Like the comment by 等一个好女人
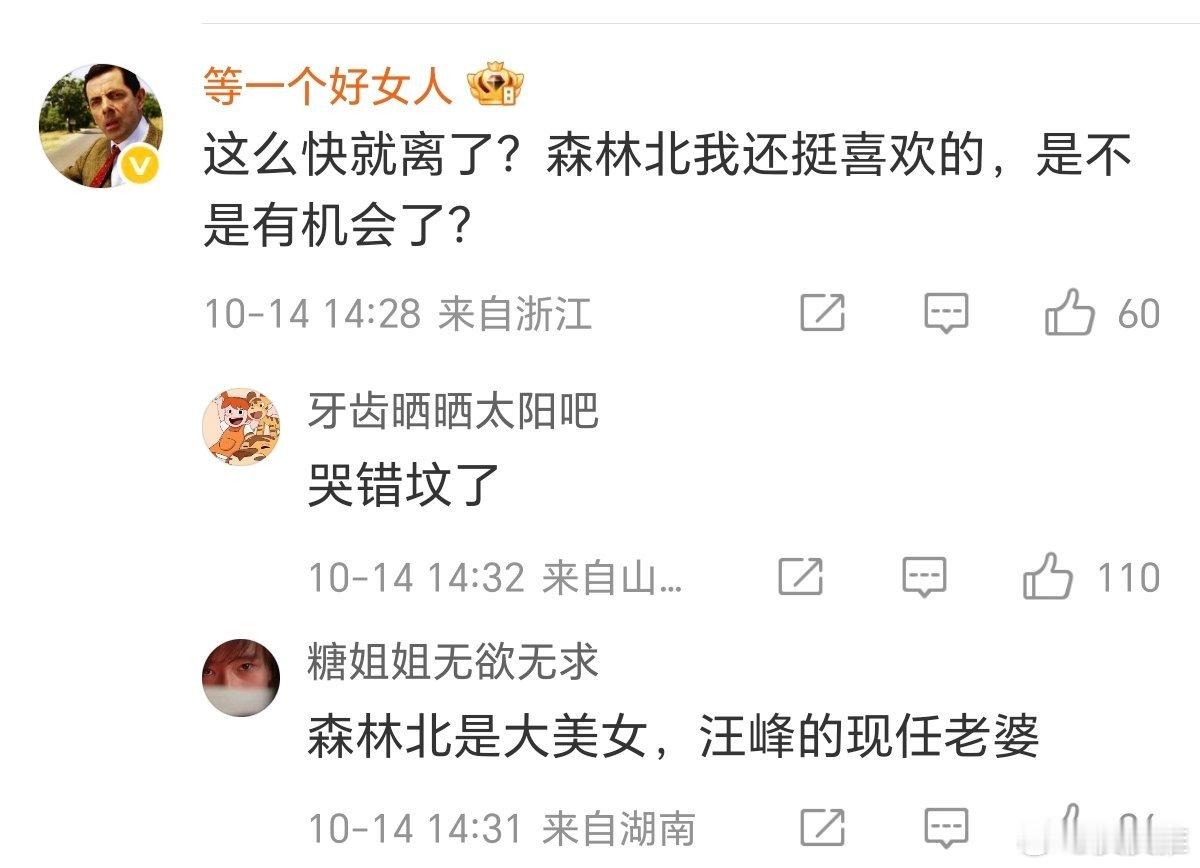The height and width of the screenshot is (868, 1200). [1069, 314]
